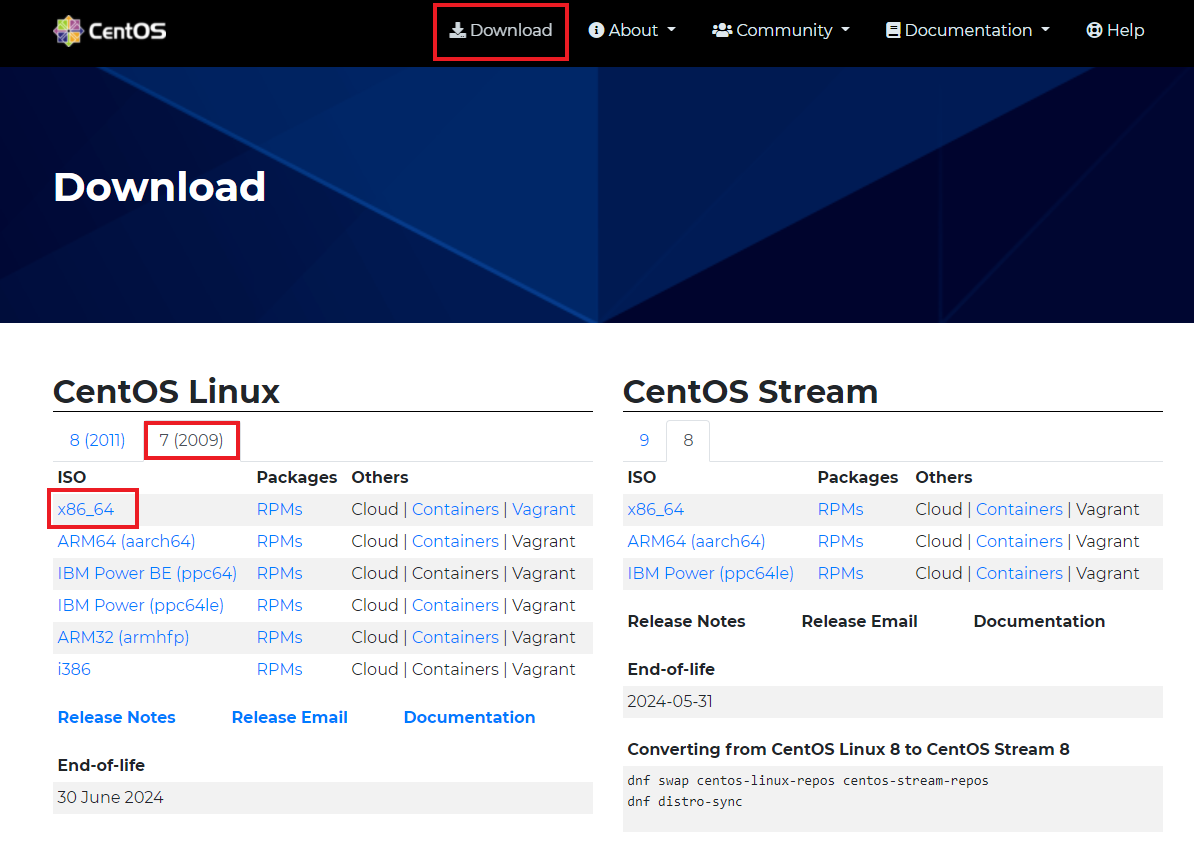
Task: Open RPMs in IBM Power BE row
Action: point(279,573)
